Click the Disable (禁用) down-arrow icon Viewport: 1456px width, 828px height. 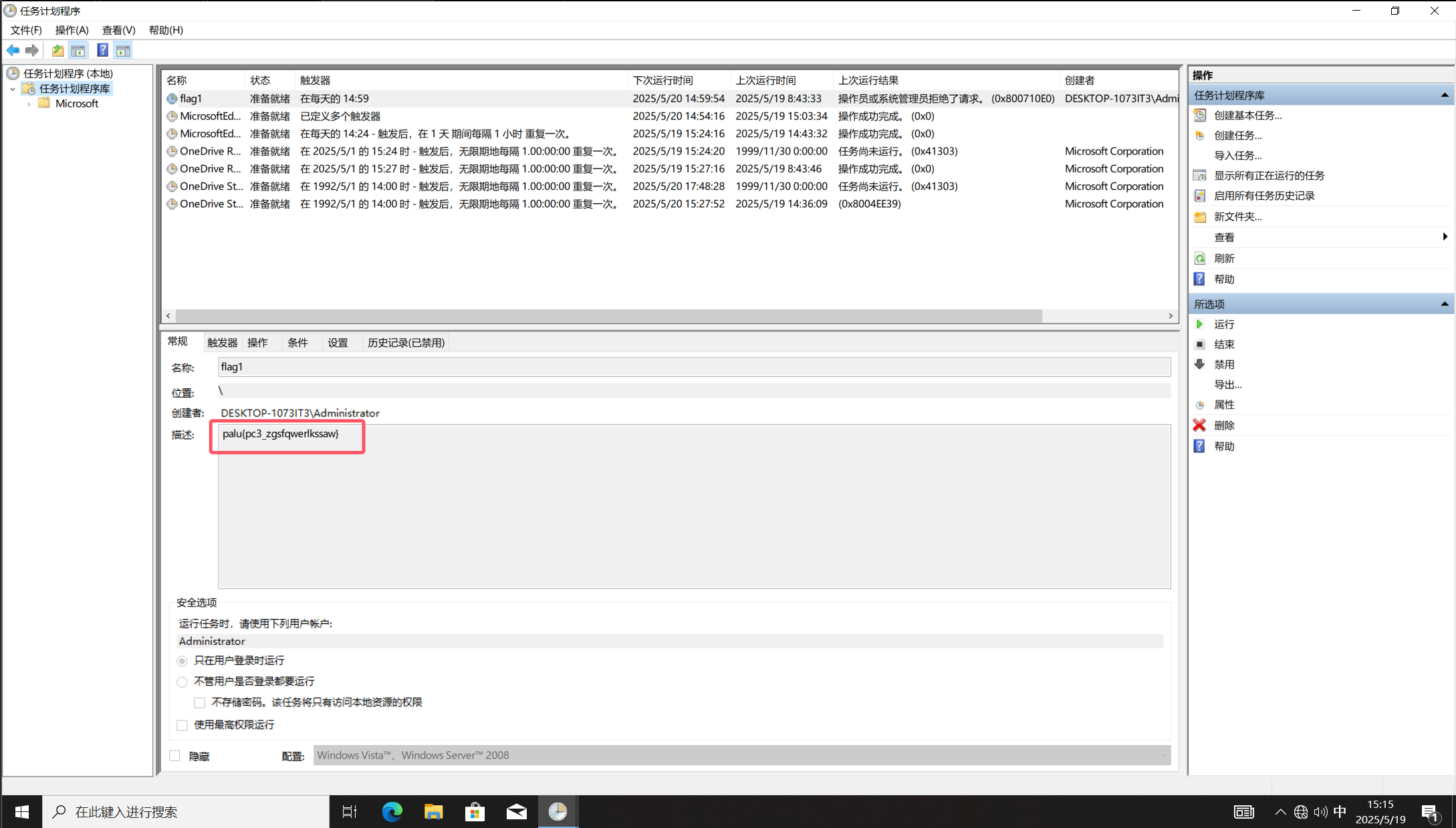point(1199,364)
